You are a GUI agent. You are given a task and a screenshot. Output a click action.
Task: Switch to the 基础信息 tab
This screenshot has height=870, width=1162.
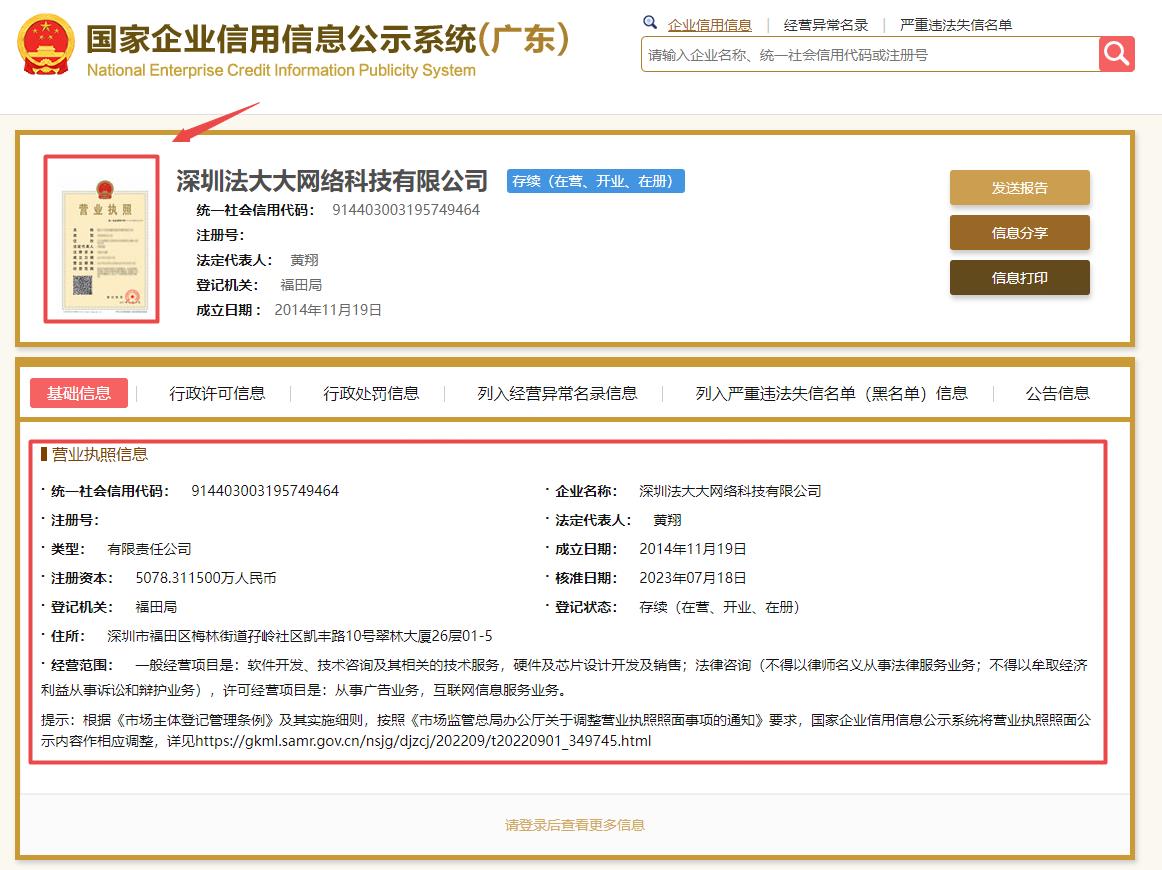tap(79, 393)
